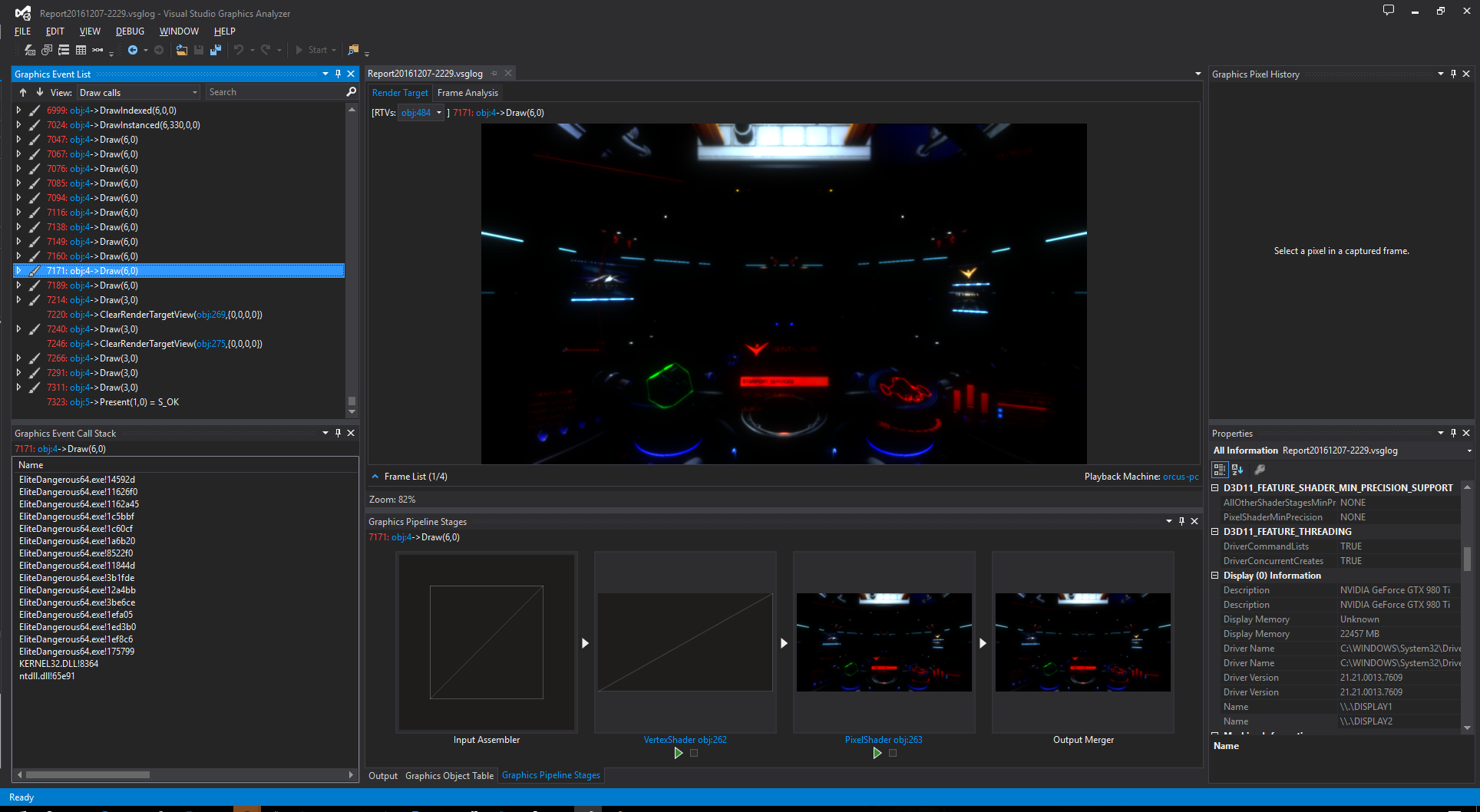Start debugging PixelShader obj:263 with play icon
The height and width of the screenshot is (812, 1480).
[877, 753]
